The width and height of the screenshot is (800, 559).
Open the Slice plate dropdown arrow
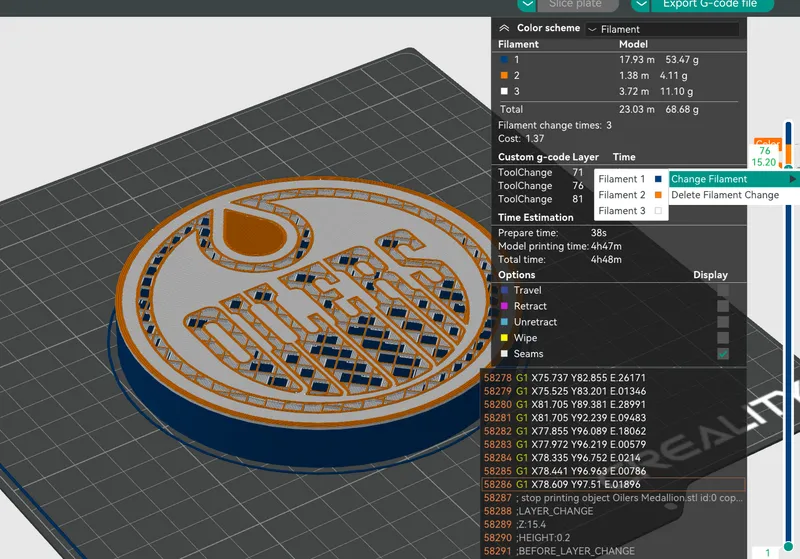point(527,5)
